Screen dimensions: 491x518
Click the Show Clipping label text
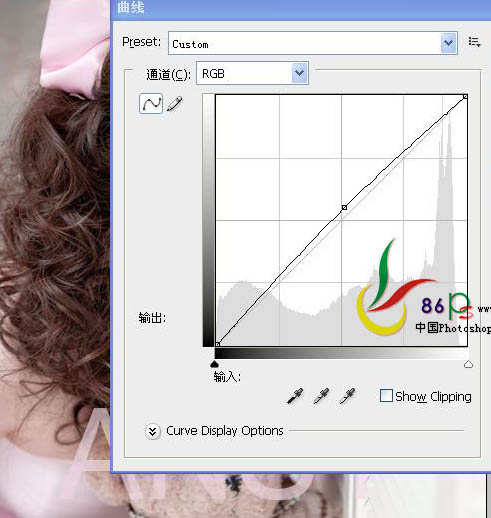433,397
